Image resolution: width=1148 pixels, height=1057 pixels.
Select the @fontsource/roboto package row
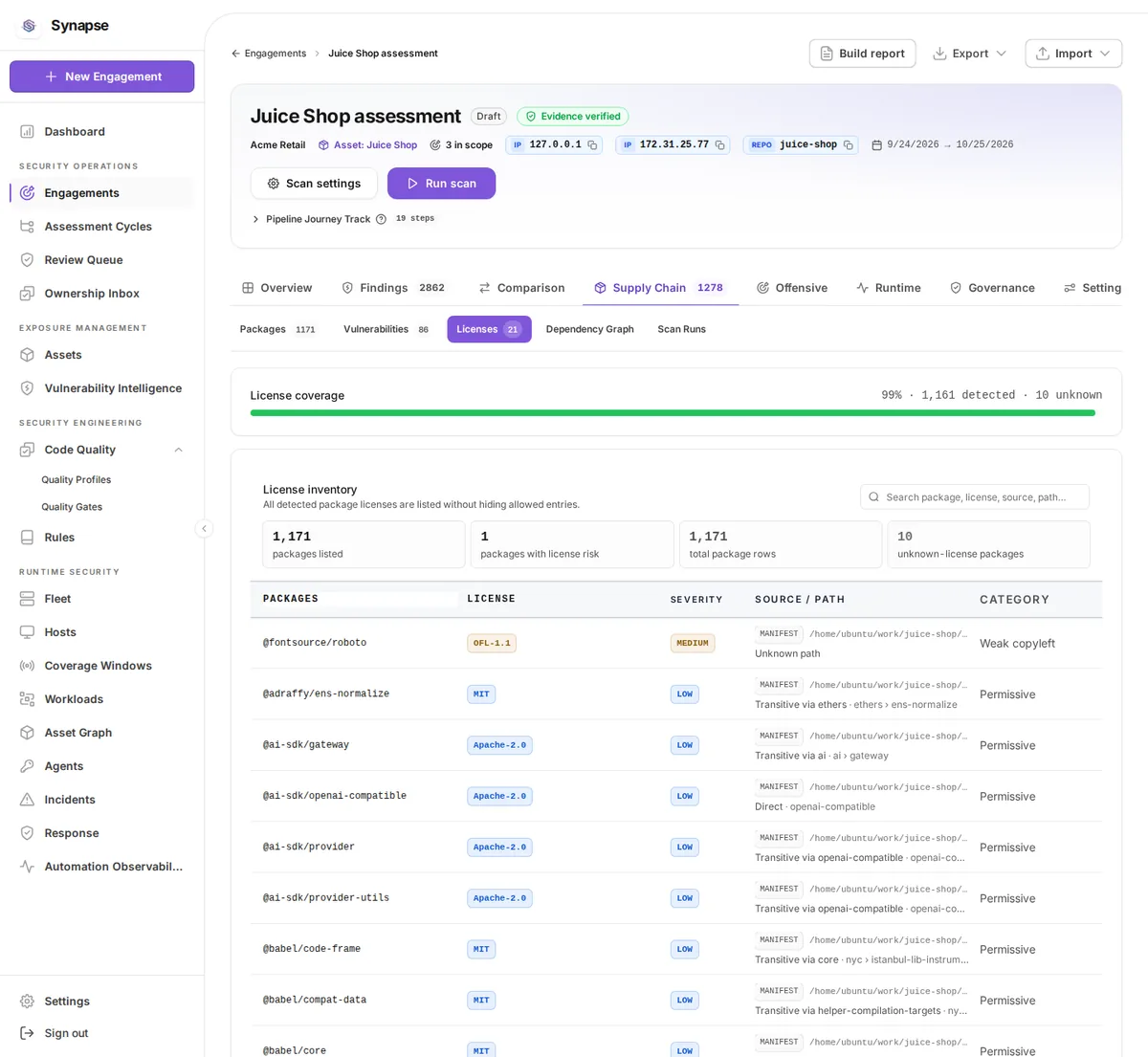click(675, 643)
